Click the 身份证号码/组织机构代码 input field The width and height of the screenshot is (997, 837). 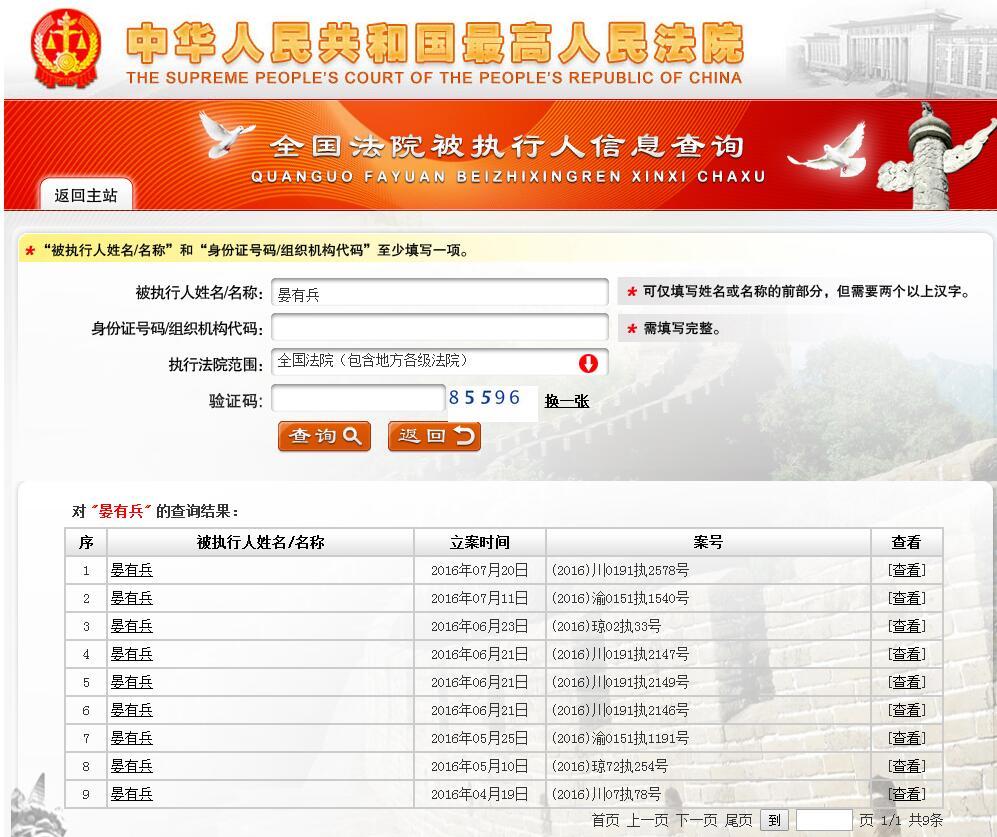click(439, 328)
